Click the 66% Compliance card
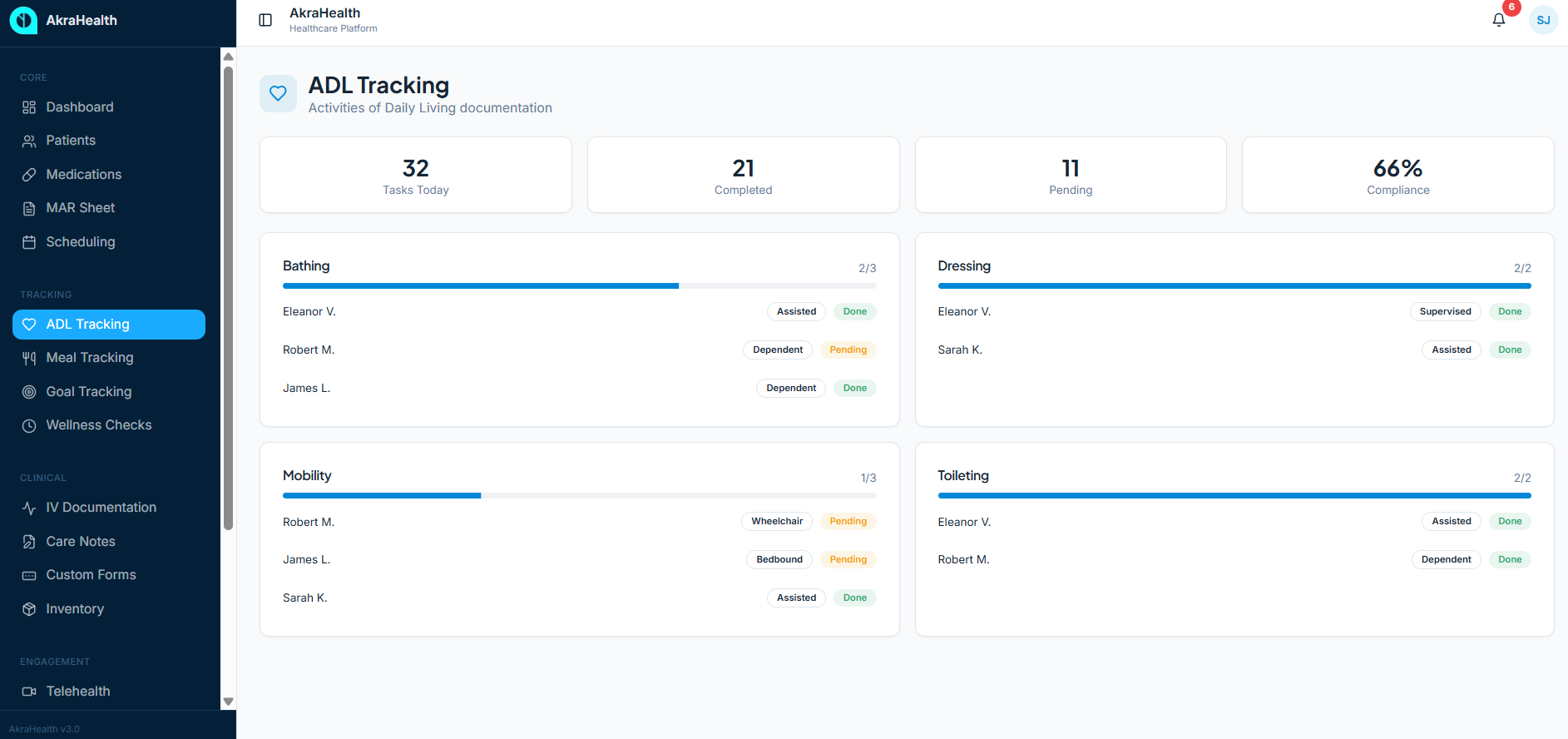 1397,175
